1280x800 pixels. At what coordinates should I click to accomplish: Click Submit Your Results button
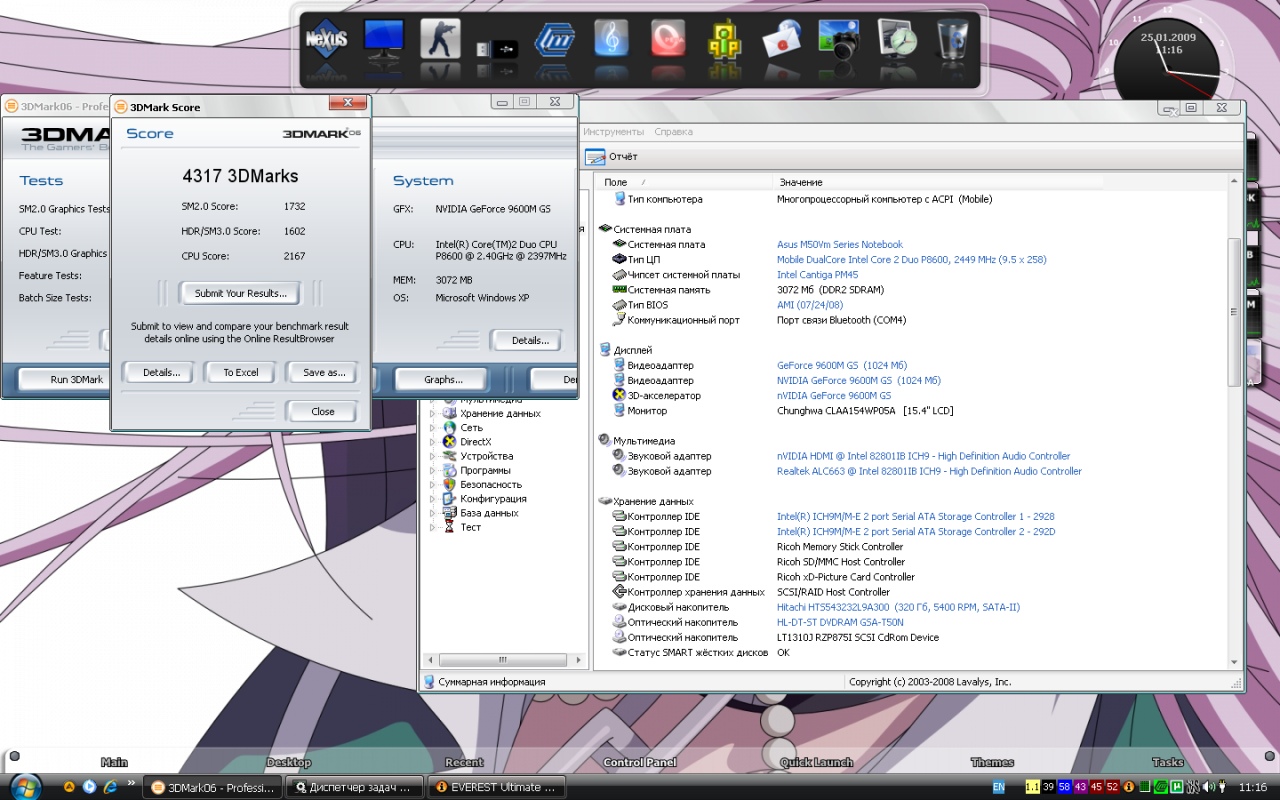tap(240, 293)
